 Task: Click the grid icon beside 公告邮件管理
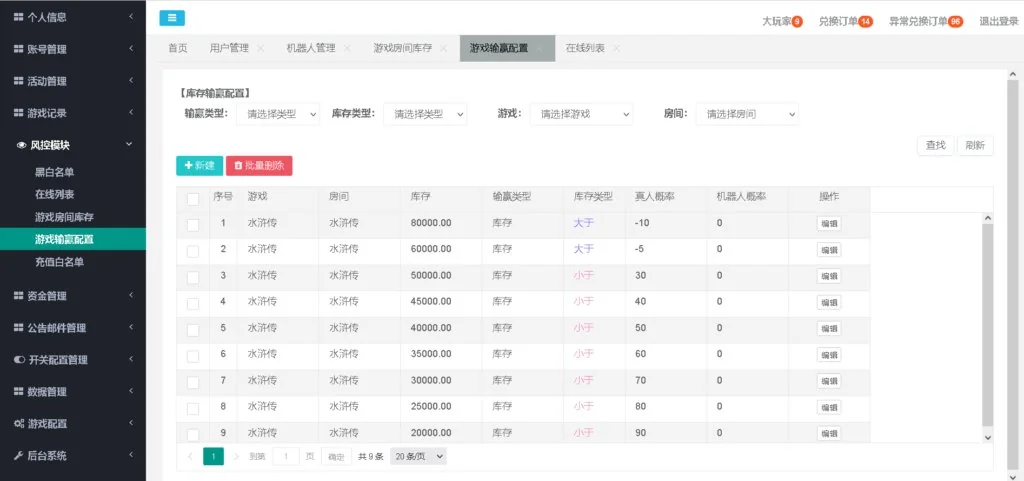[x=19, y=328]
